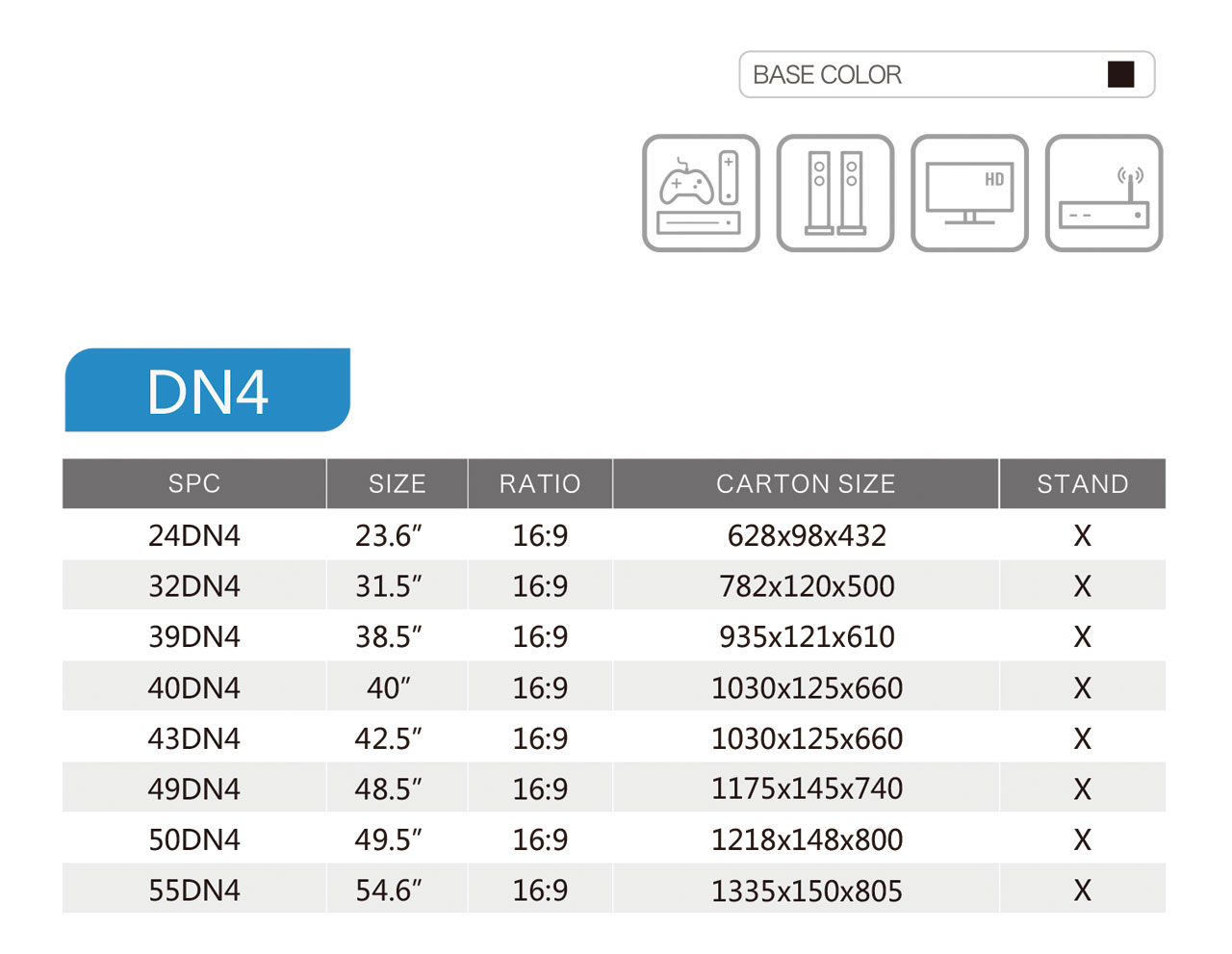1232x954 pixels.
Task: Select the 32DN4 model name
Action: coord(194,586)
